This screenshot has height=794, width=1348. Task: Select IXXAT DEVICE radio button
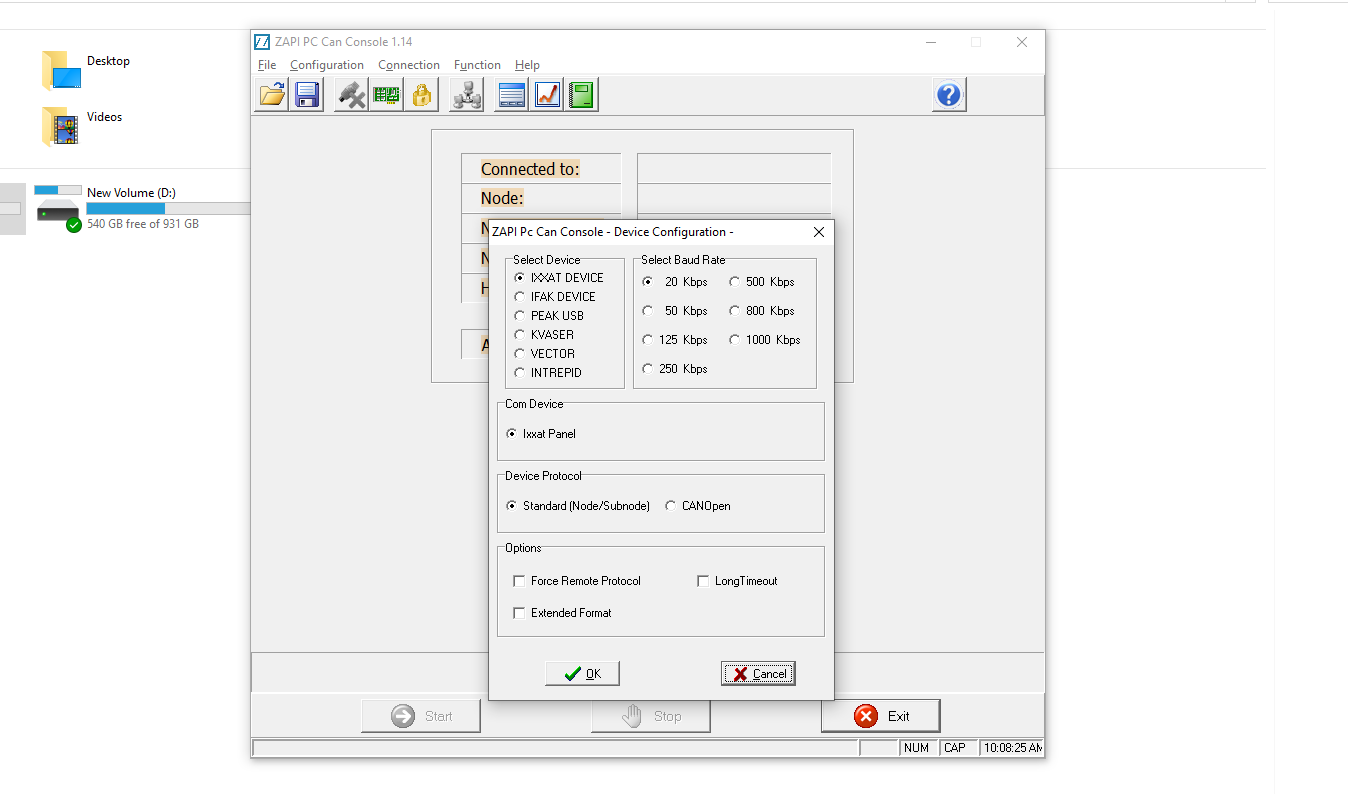pos(559,278)
